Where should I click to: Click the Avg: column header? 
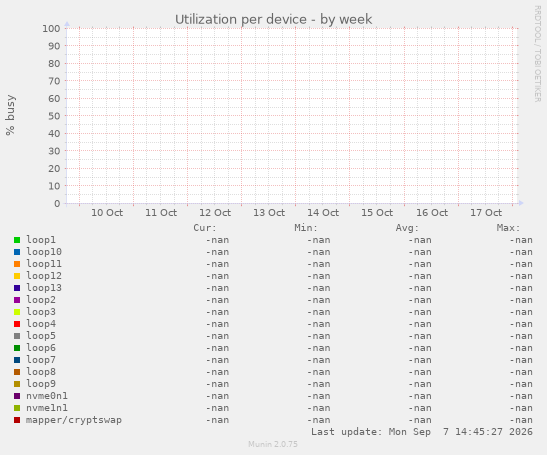[x=407, y=228]
